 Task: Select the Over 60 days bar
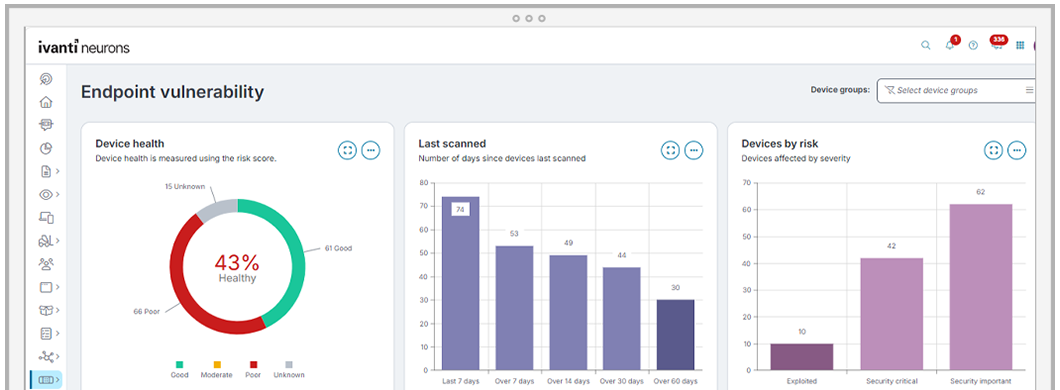pos(675,335)
